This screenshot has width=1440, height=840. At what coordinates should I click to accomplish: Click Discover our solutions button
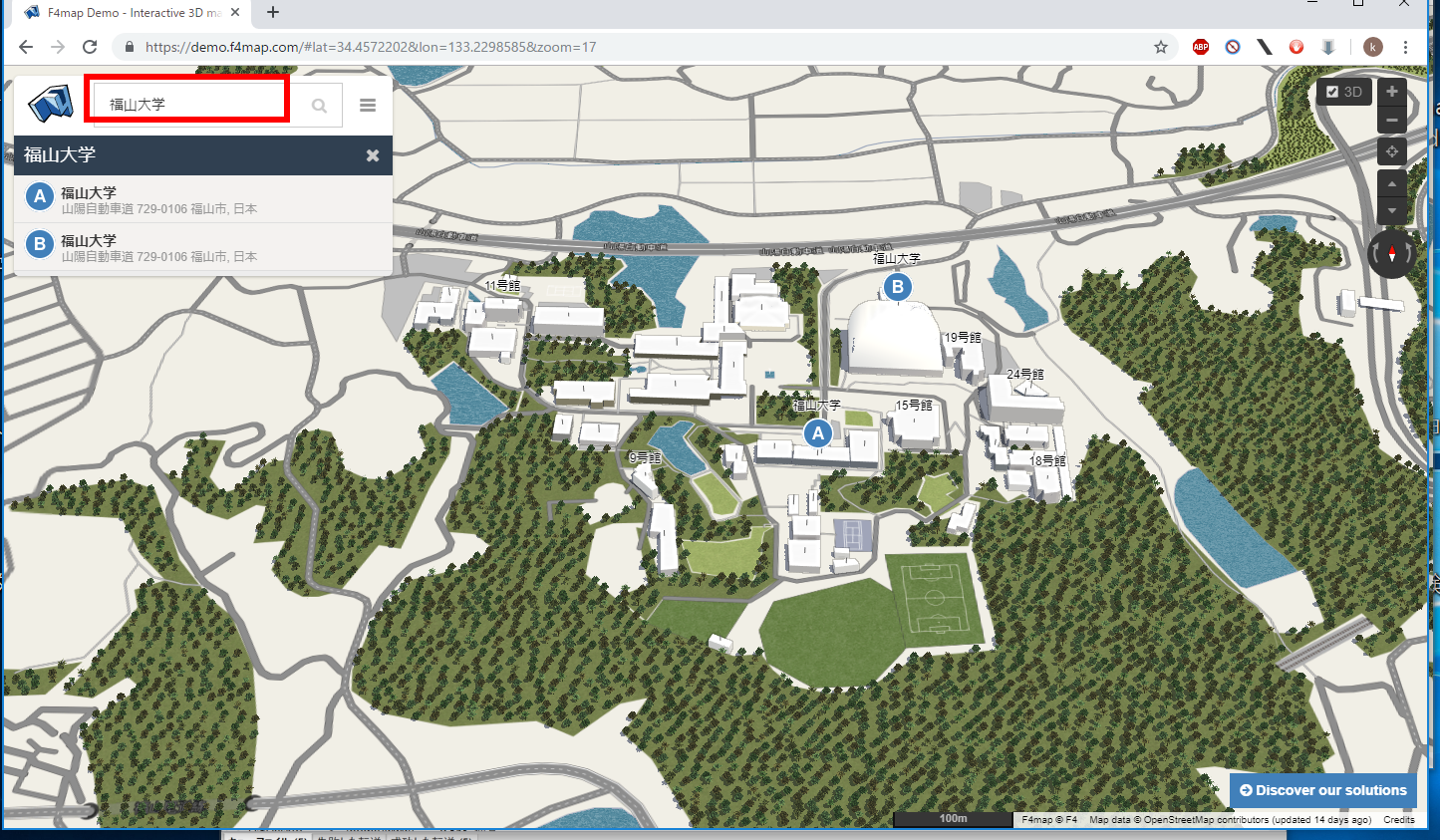(x=1322, y=790)
